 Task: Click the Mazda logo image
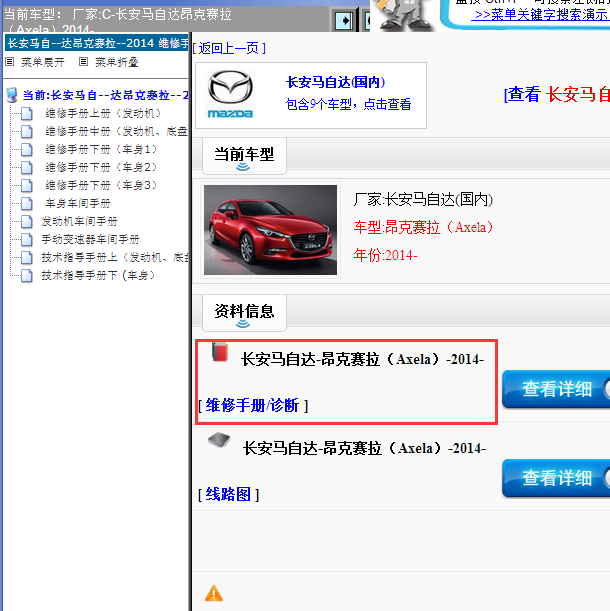click(x=230, y=94)
